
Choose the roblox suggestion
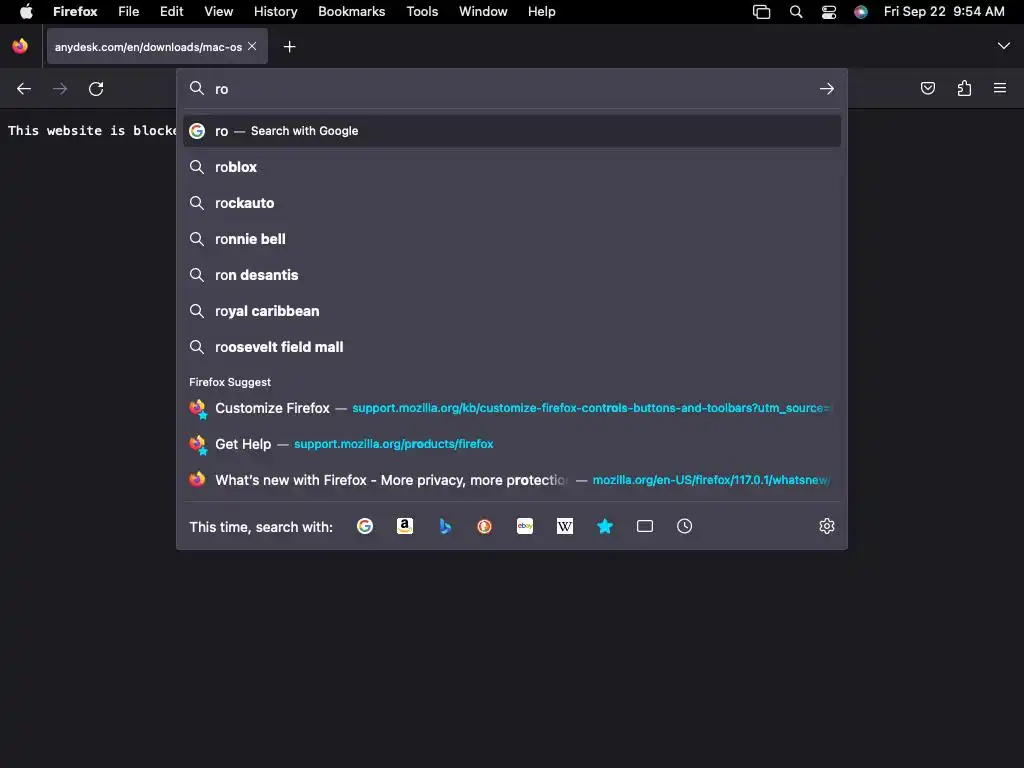coord(512,167)
